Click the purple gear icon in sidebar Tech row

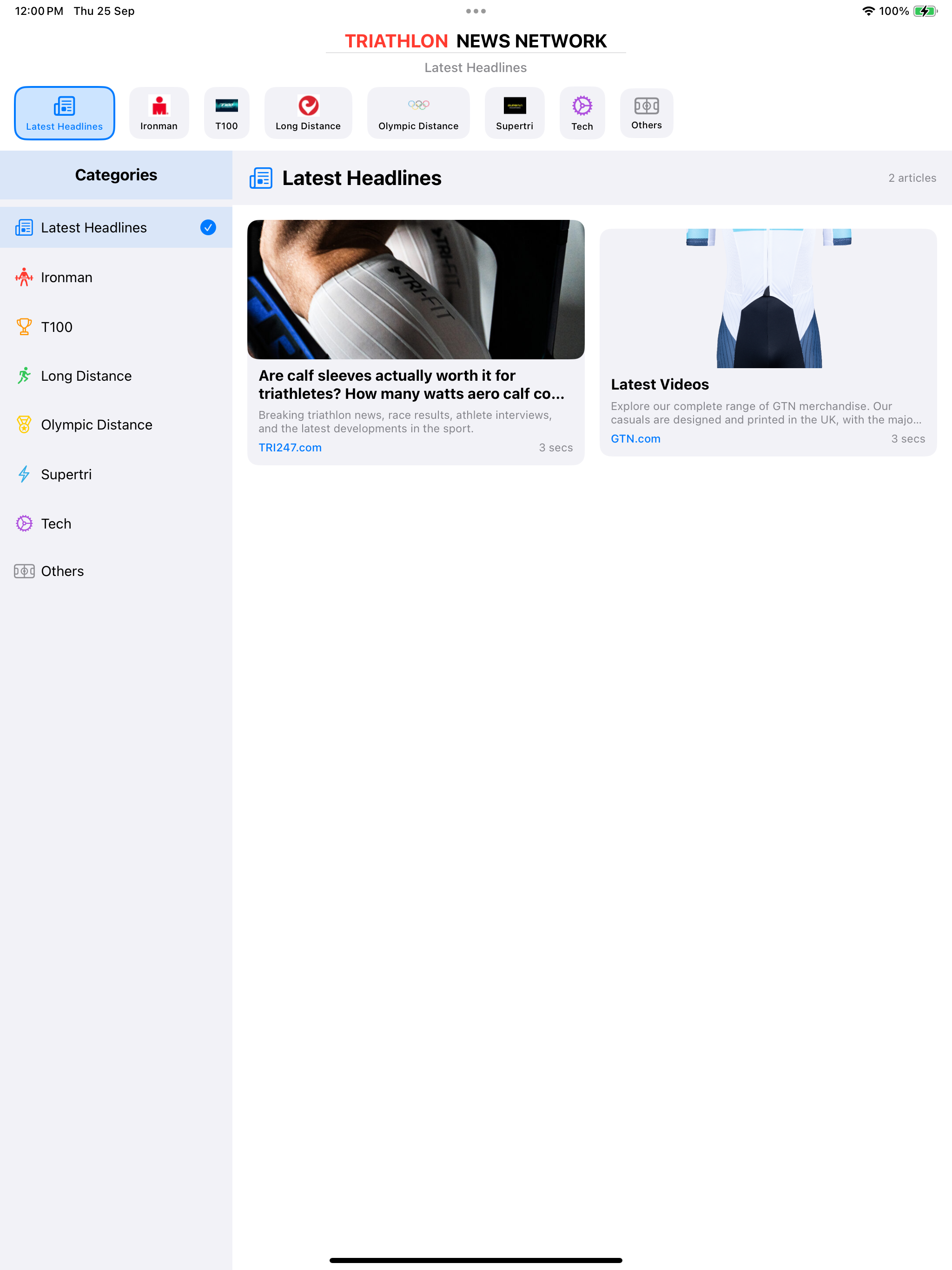coord(24,523)
